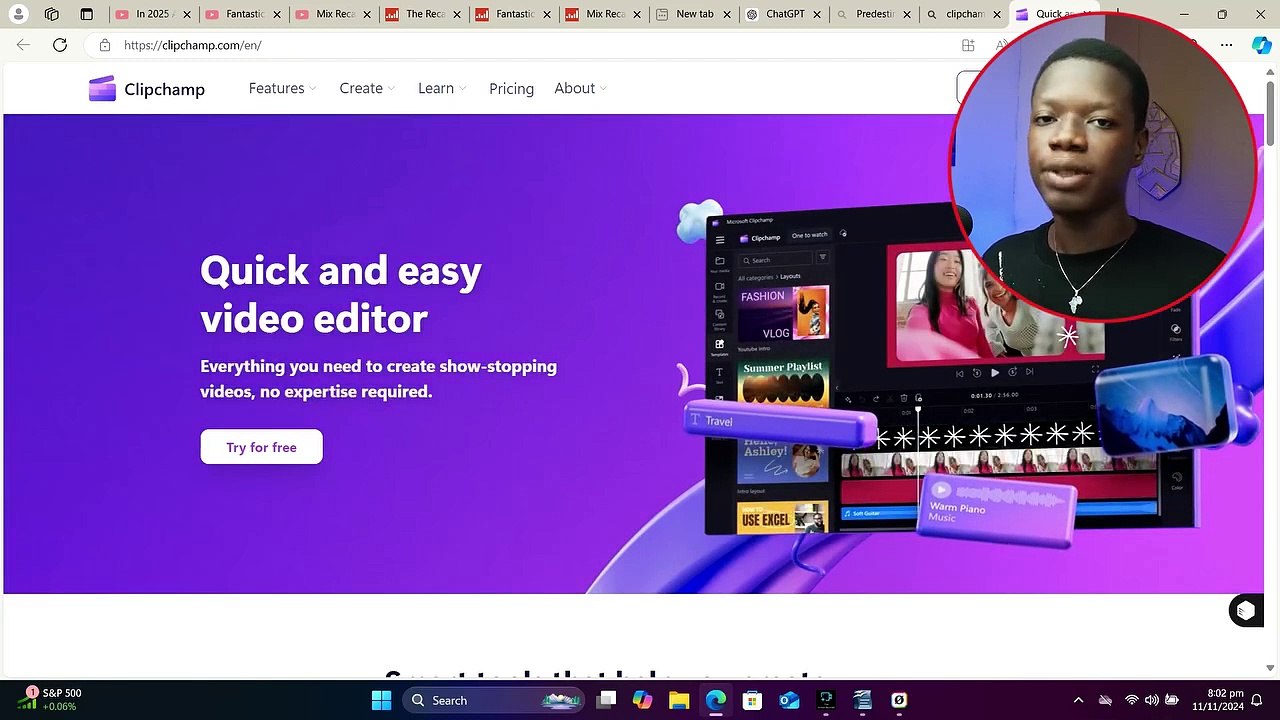Viewport: 1280px width, 720px height.
Task: Refresh the Clipchamp page
Action: [60, 45]
